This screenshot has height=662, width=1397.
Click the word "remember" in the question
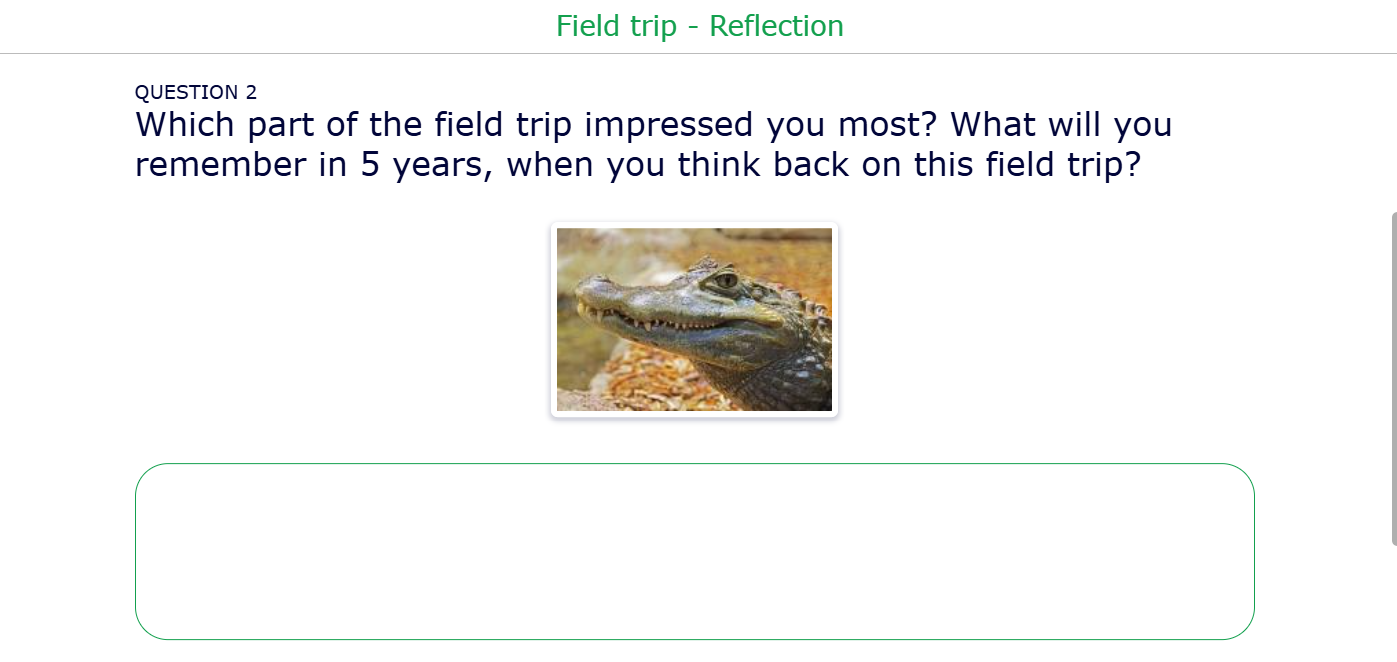coord(221,164)
